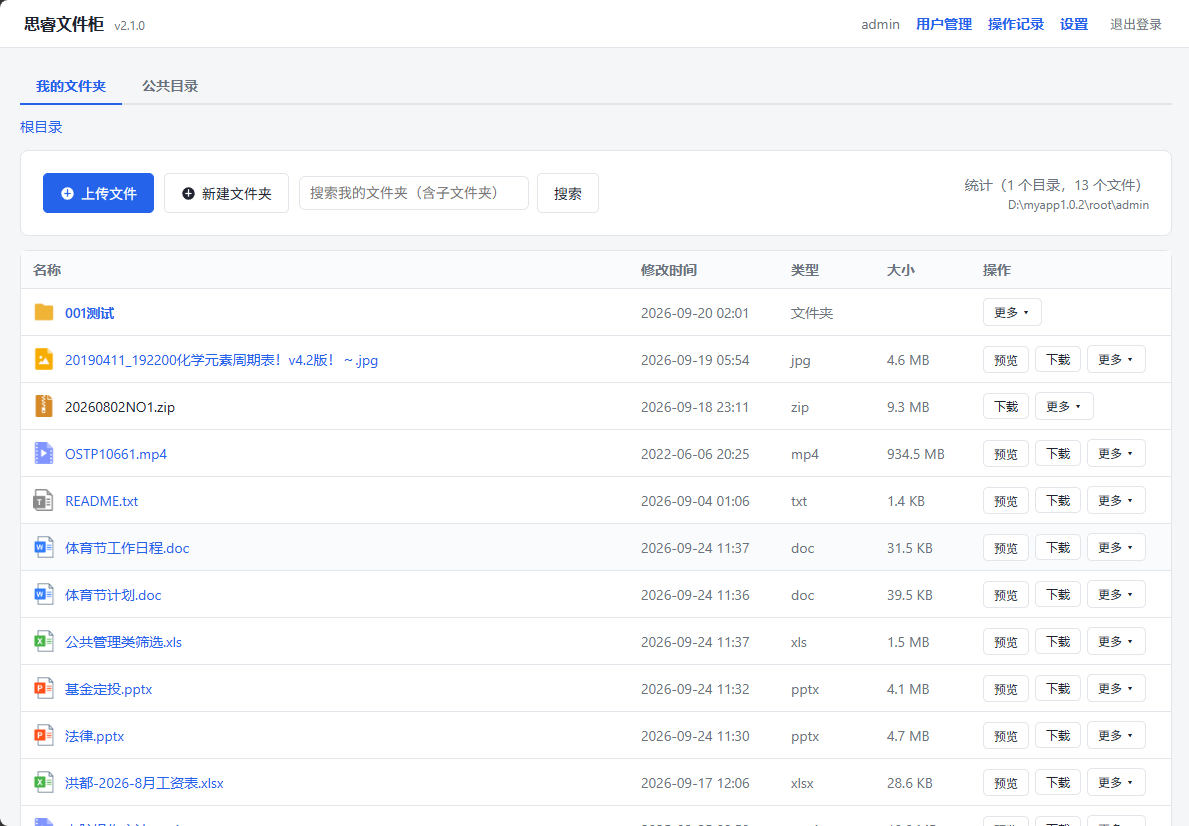Click 退出登录 to log out

[x=1136, y=24]
